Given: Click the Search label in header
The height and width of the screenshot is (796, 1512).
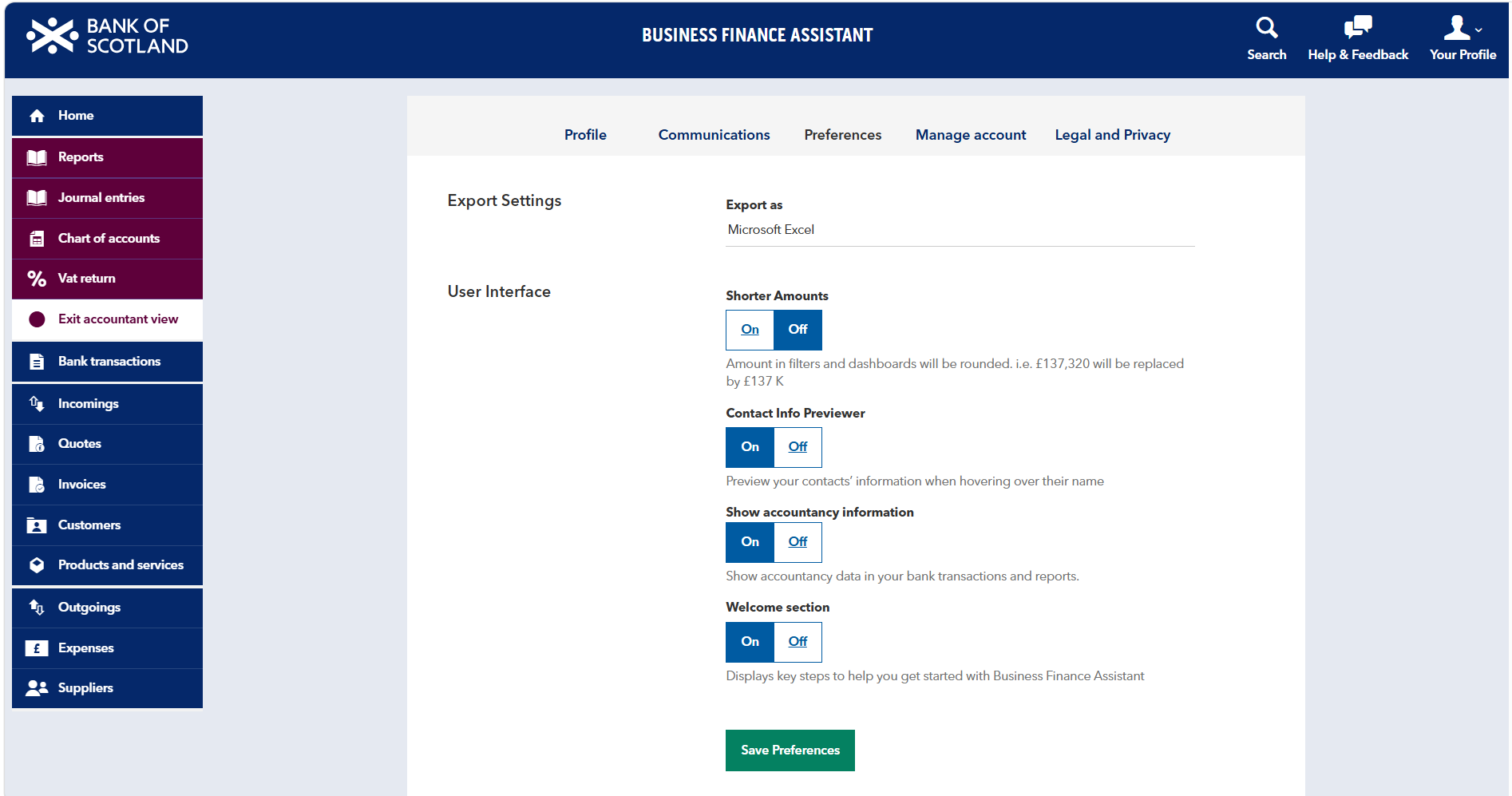Looking at the screenshot, I should (1267, 54).
